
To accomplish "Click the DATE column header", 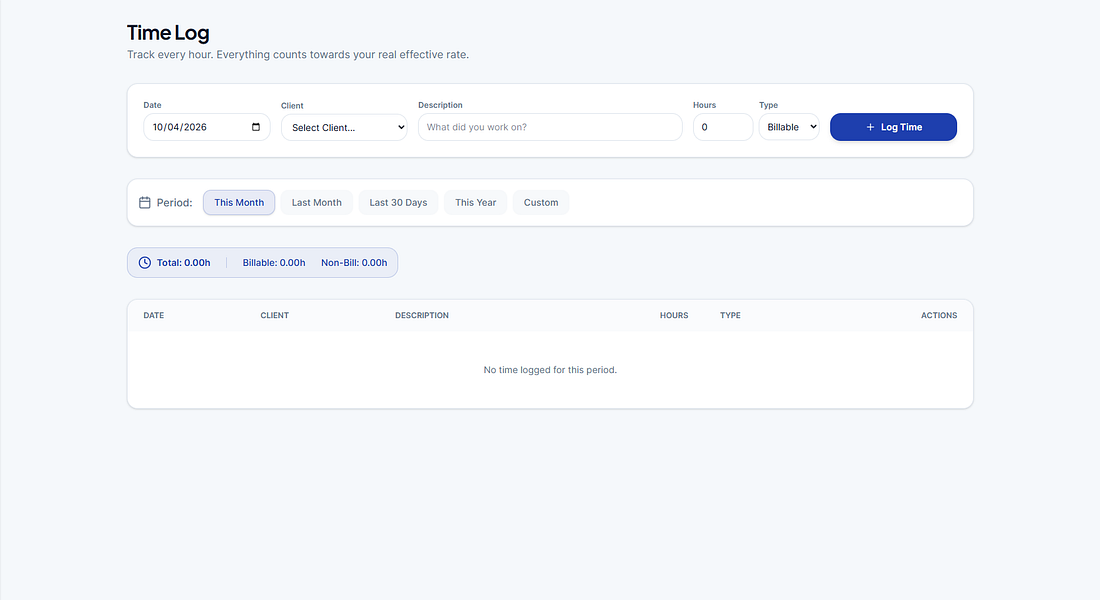I will click(x=154, y=315).
